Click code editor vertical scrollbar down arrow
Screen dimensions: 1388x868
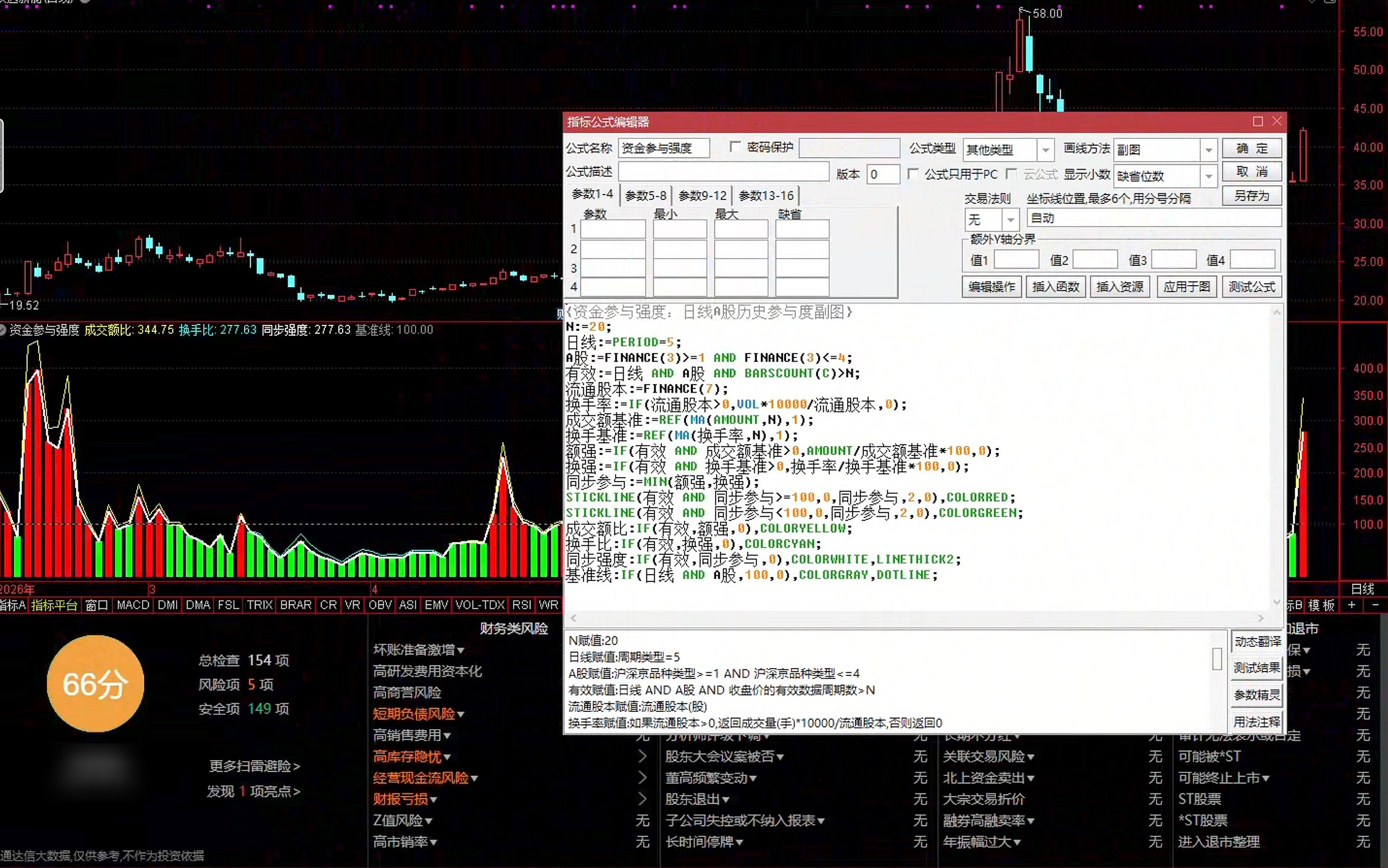[1277, 602]
